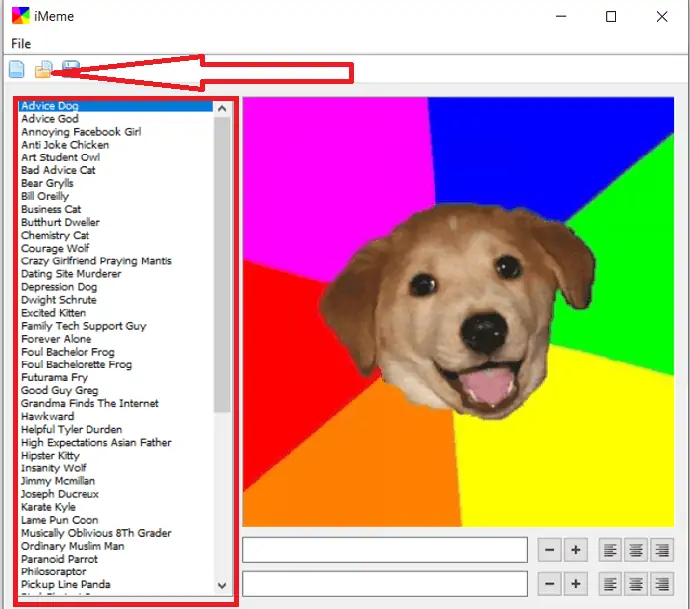Left-align the bottom text line

pyautogui.click(x=610, y=583)
